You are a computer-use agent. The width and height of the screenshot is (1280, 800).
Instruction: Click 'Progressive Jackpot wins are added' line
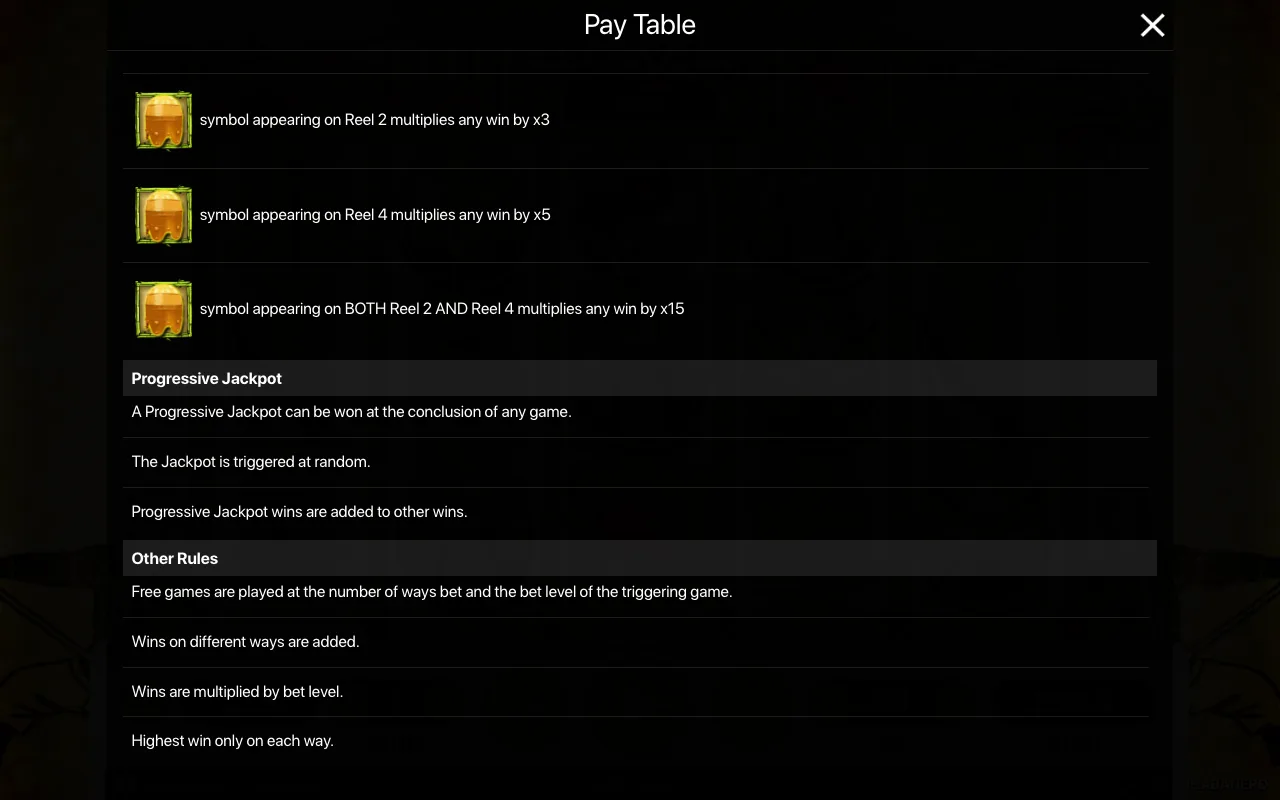pyautogui.click(x=300, y=512)
